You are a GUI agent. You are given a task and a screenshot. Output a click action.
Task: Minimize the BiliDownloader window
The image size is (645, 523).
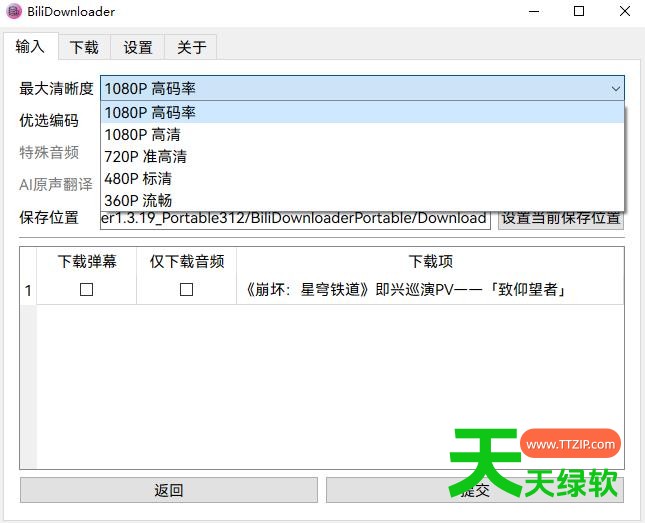(x=534, y=12)
